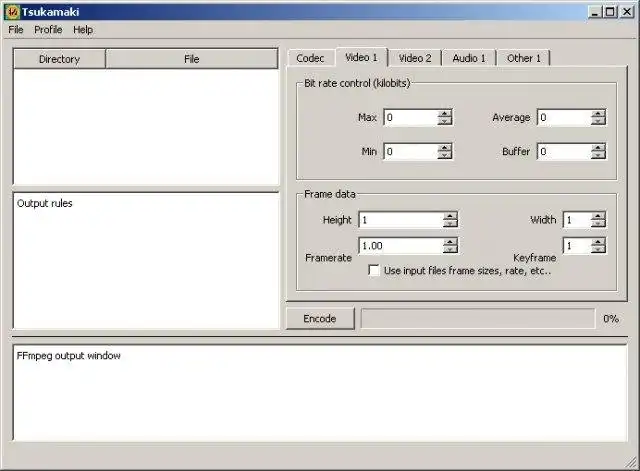Enable Use input files frame sizes checkbox
Viewport: 640px width, 471px height.
point(374,270)
